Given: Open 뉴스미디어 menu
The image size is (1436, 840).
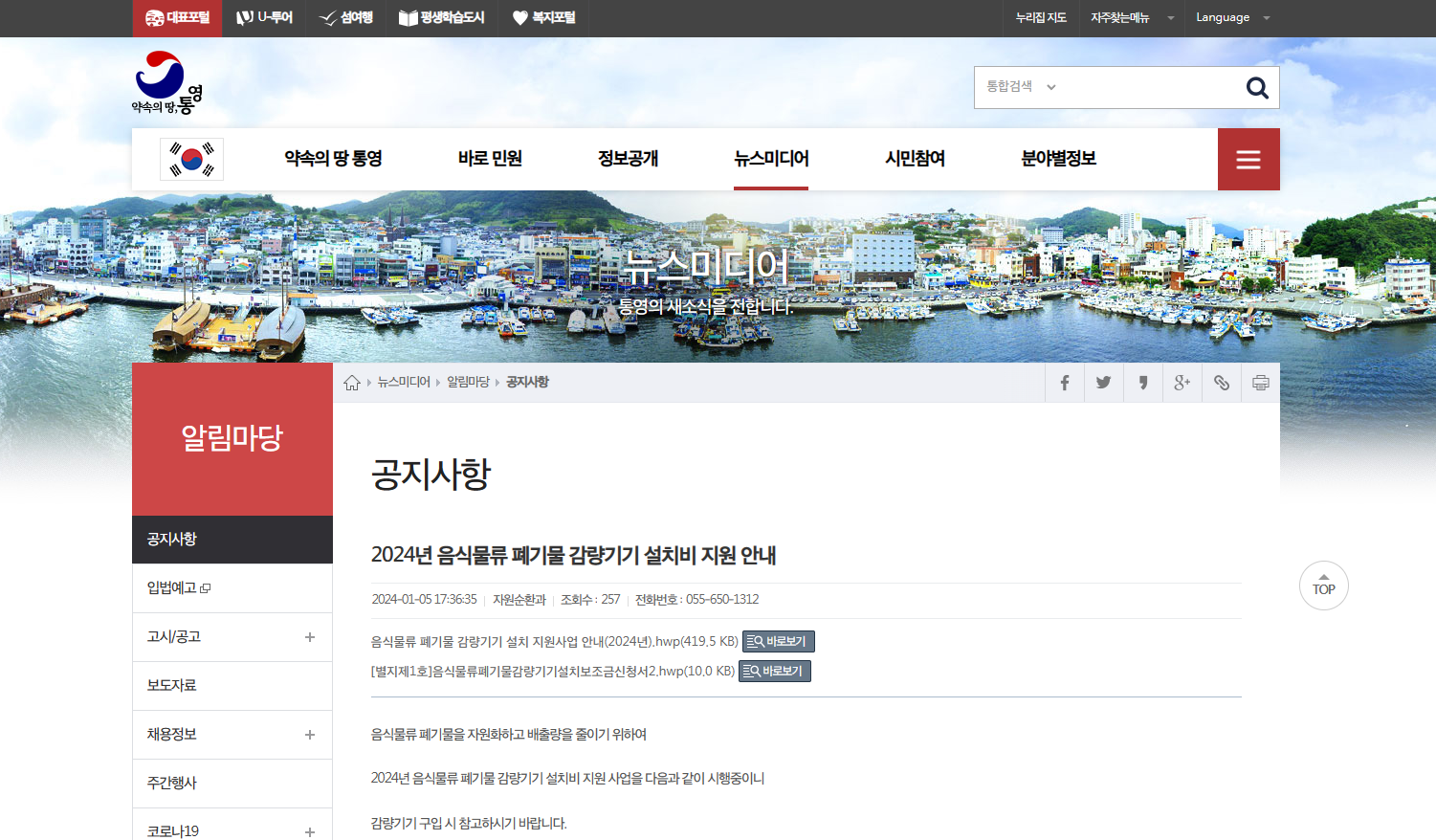Looking at the screenshot, I should click(771, 159).
